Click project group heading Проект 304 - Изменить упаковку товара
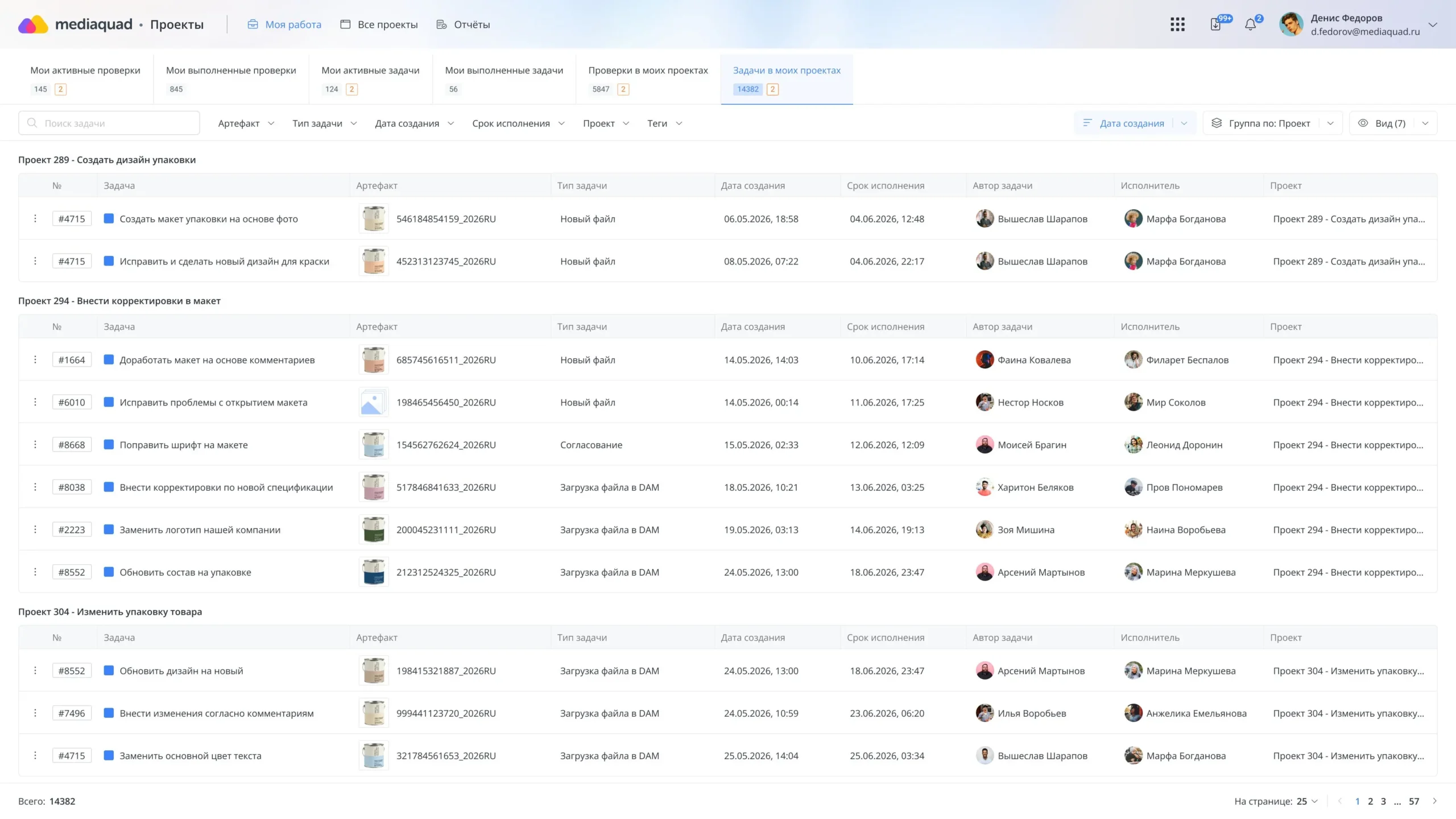Screen dimensions: 1456x819 [x=110, y=611]
